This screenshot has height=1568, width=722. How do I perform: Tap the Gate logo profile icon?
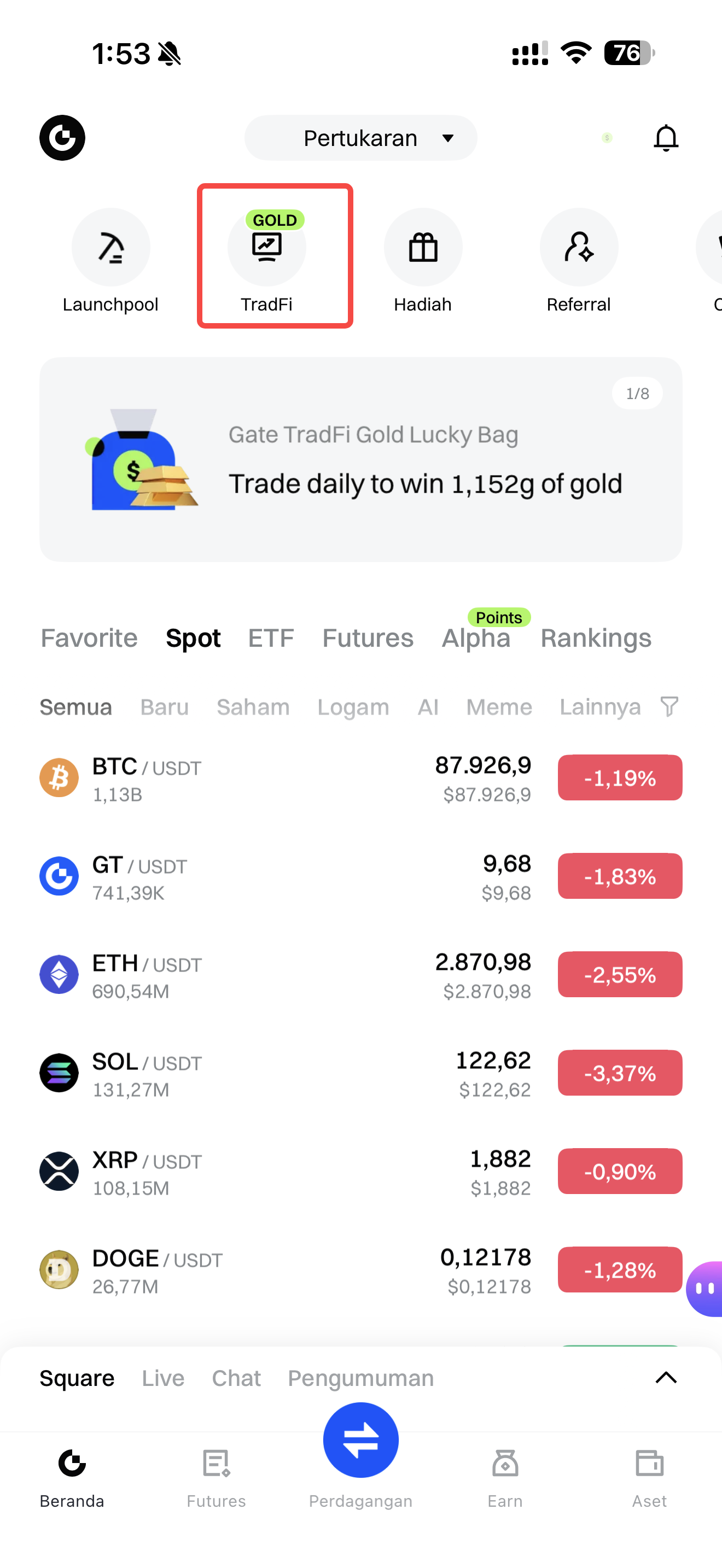62,138
